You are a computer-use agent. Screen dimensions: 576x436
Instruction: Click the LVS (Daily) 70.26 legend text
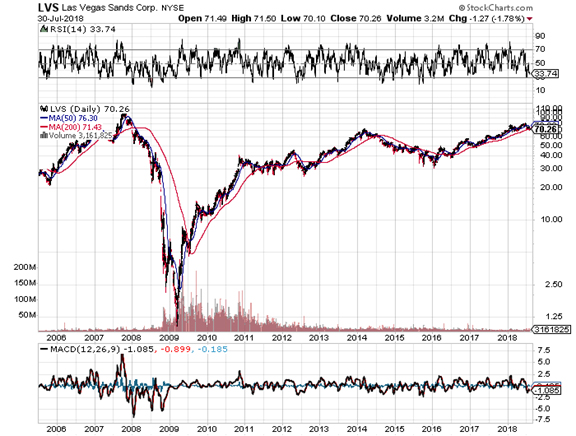tap(90, 109)
